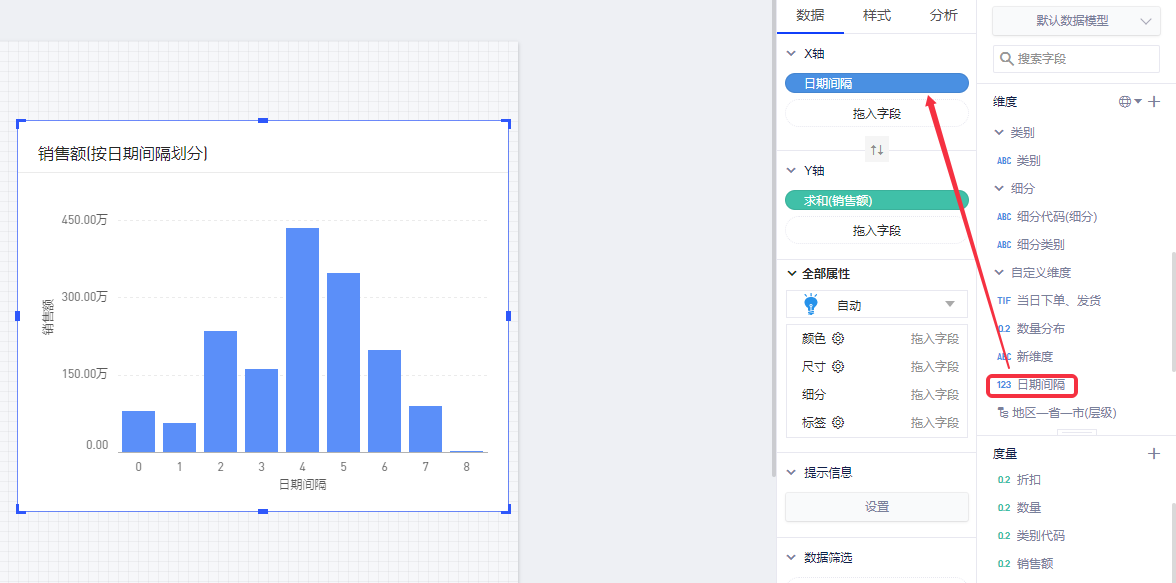1176x583 pixels.
Task: Click the plus icon to add dimension
Action: point(1154,102)
